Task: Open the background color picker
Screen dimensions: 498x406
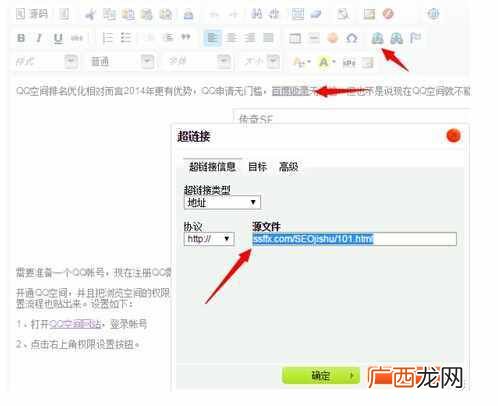Action: coord(327,62)
